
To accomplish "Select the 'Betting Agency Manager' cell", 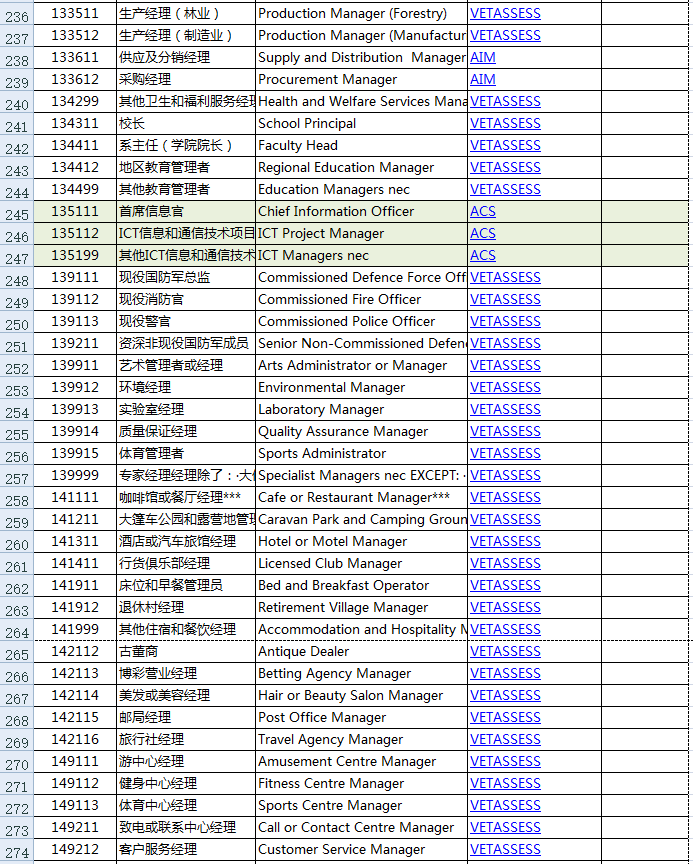I will (361, 673).
